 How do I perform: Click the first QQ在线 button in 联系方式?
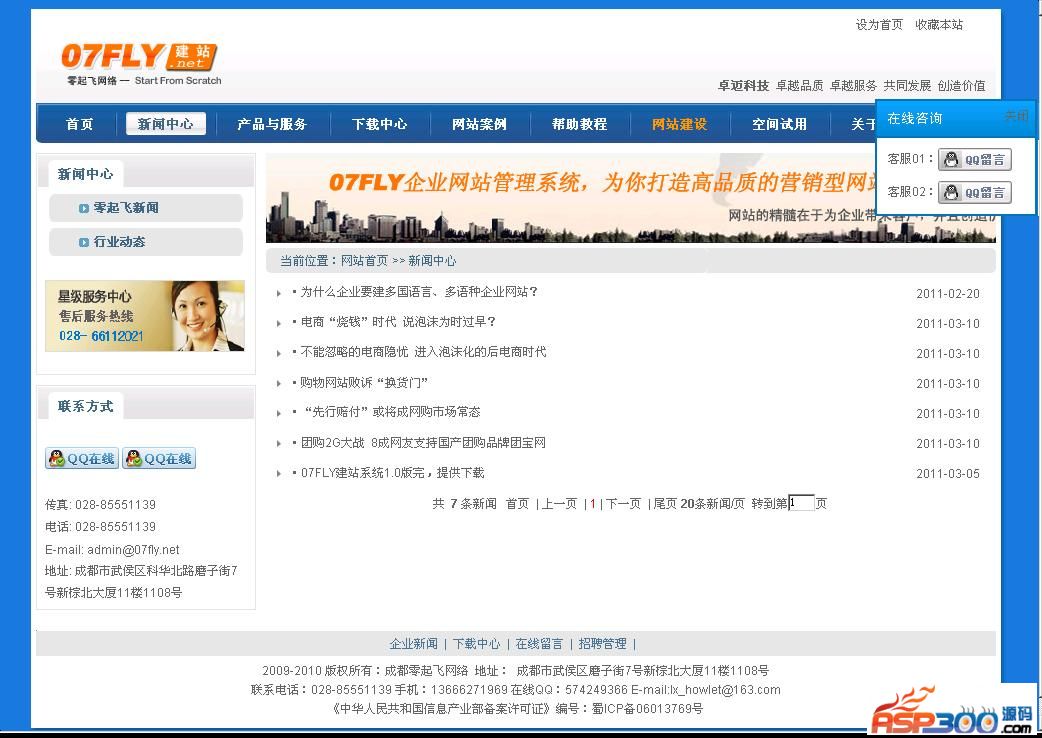point(82,458)
